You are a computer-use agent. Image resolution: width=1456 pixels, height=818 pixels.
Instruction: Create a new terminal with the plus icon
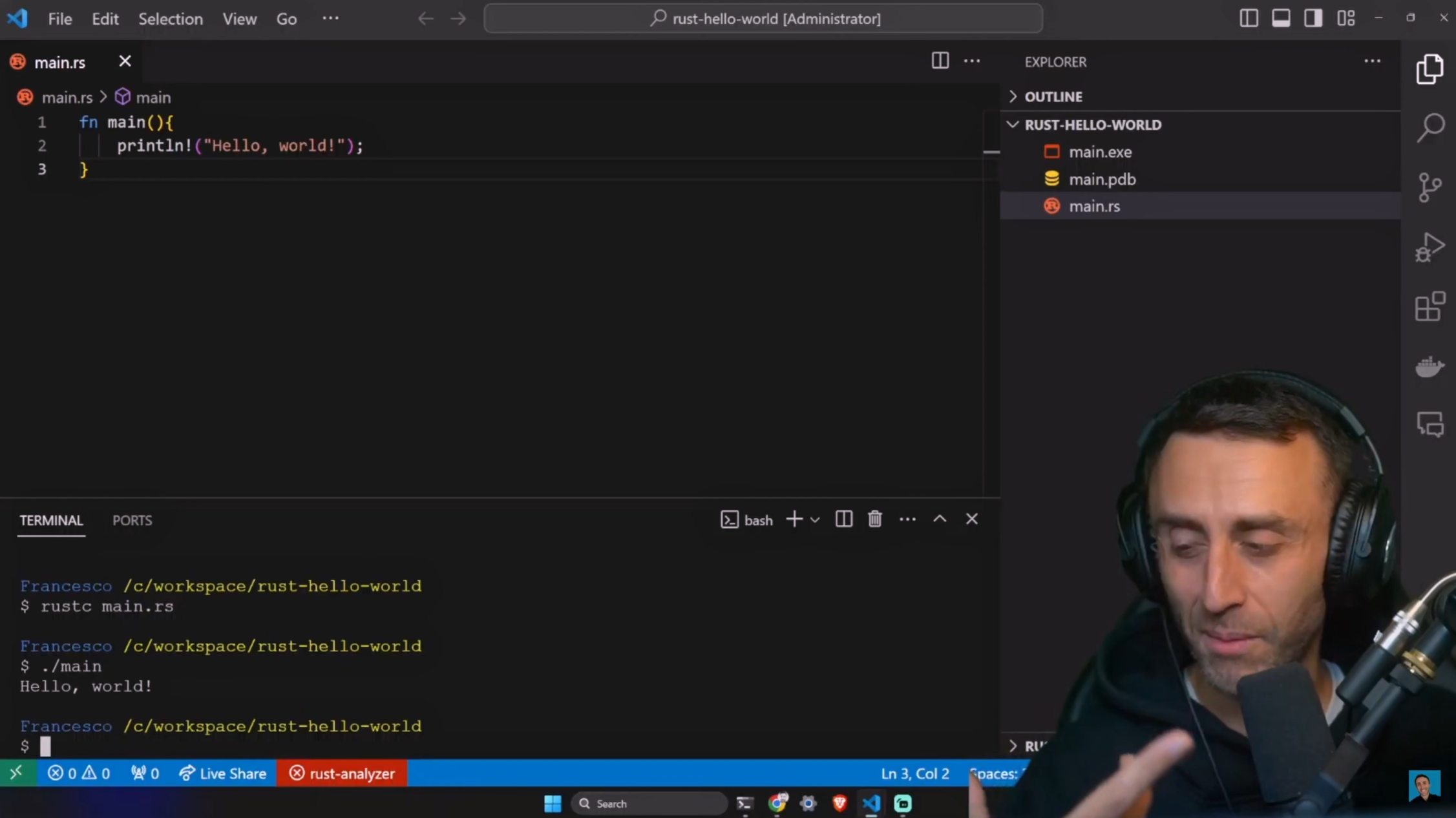(x=794, y=519)
